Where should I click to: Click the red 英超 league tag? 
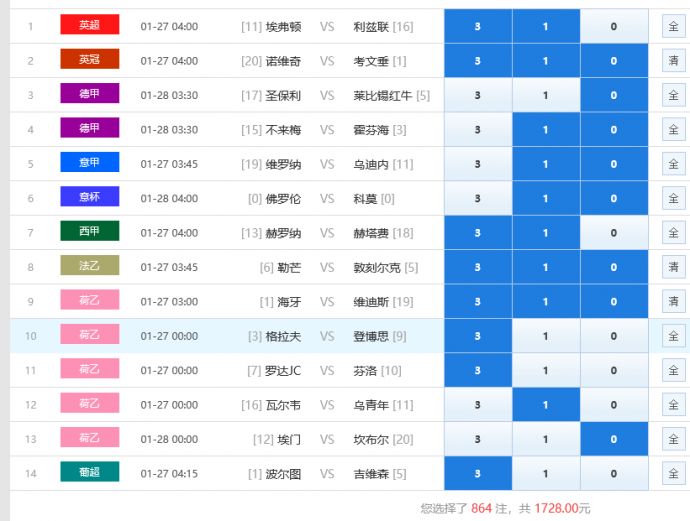pyautogui.click(x=89, y=25)
